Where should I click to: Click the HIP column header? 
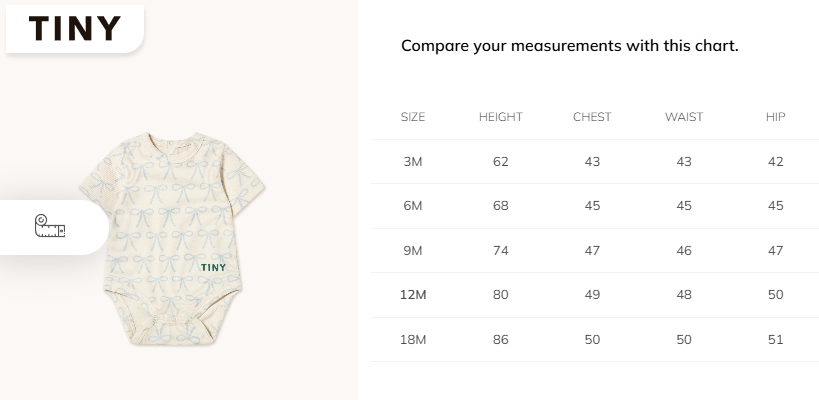click(775, 117)
